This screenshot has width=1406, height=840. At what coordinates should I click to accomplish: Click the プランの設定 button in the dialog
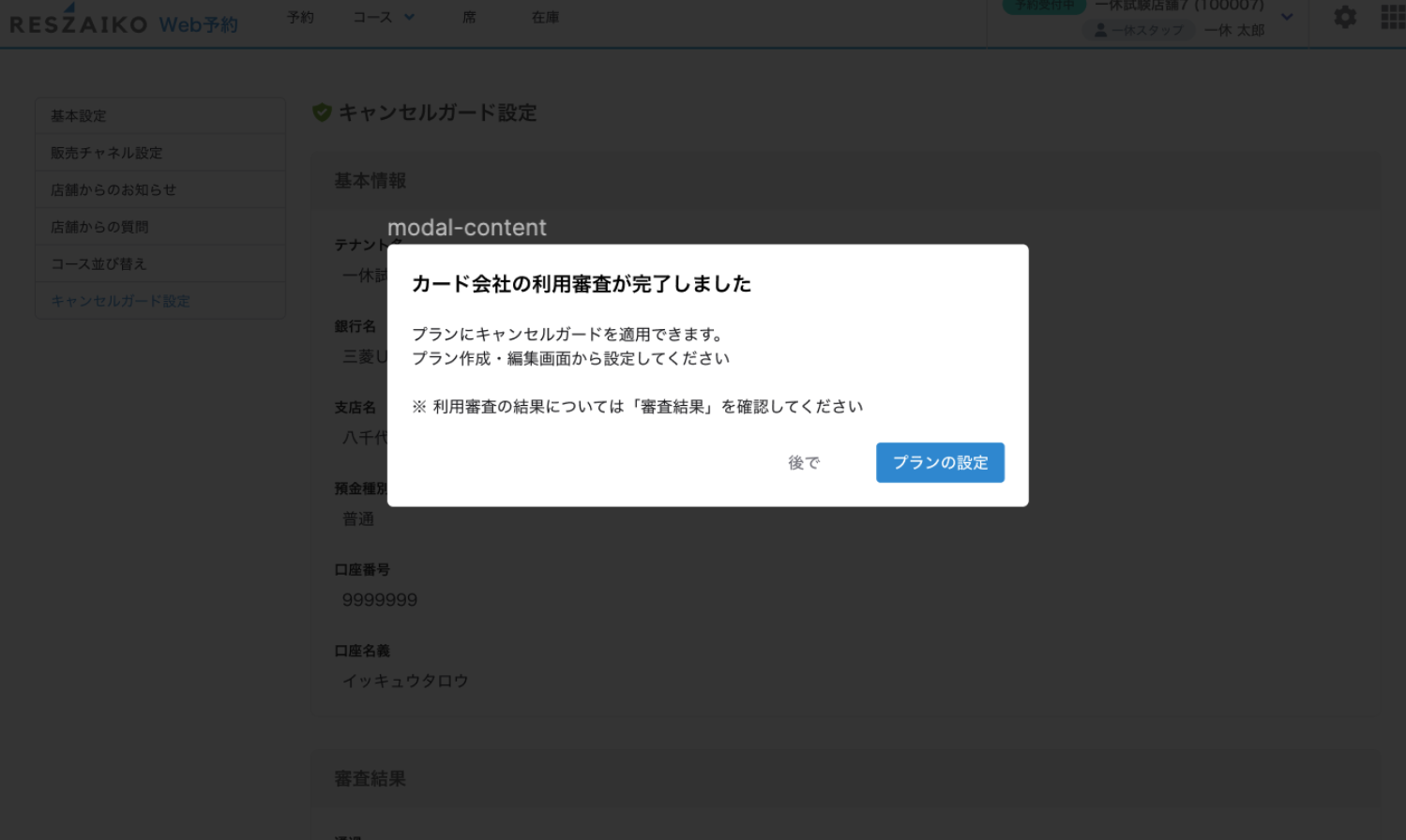pyautogui.click(x=940, y=462)
